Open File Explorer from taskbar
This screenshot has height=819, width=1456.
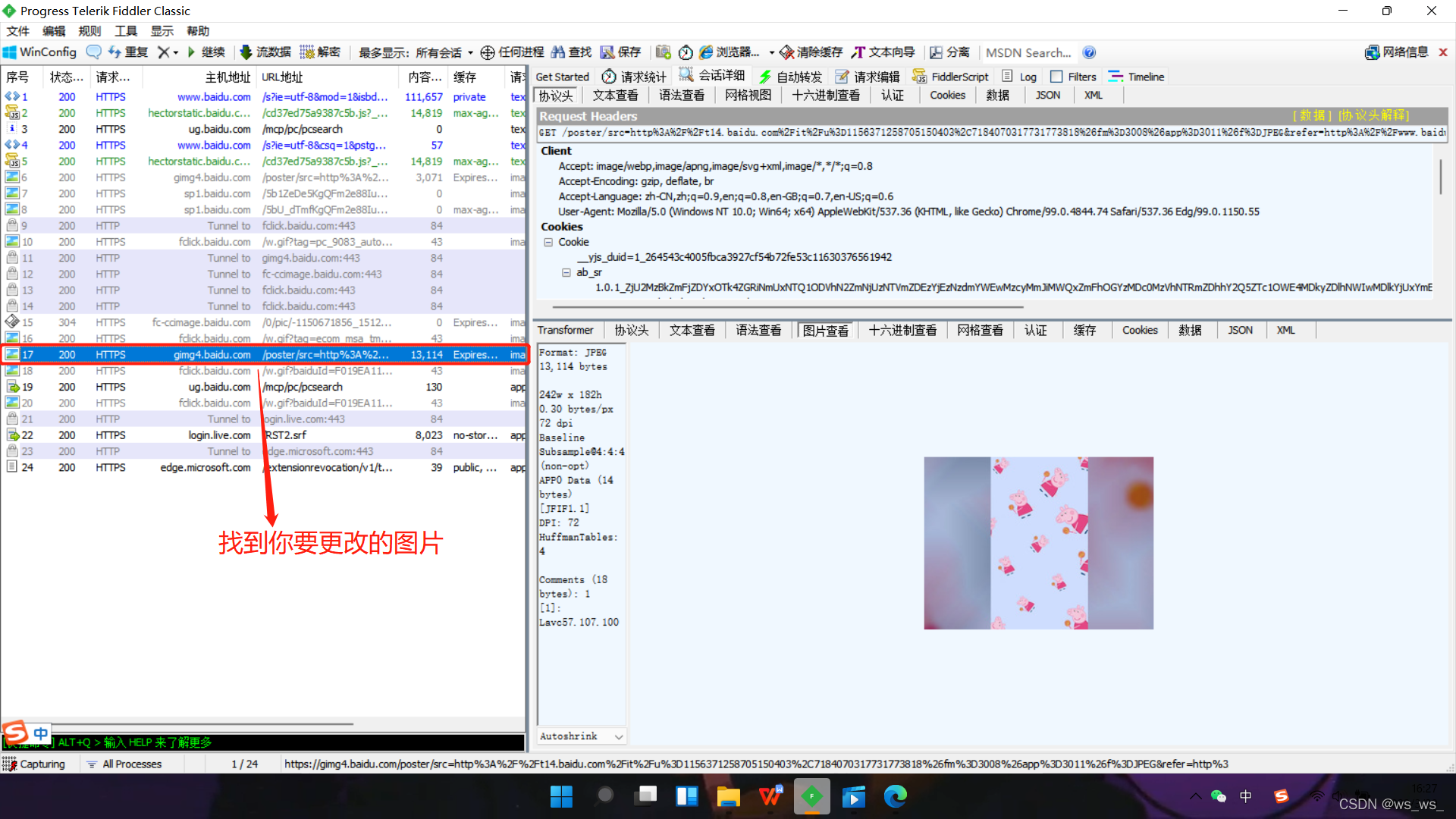click(728, 796)
